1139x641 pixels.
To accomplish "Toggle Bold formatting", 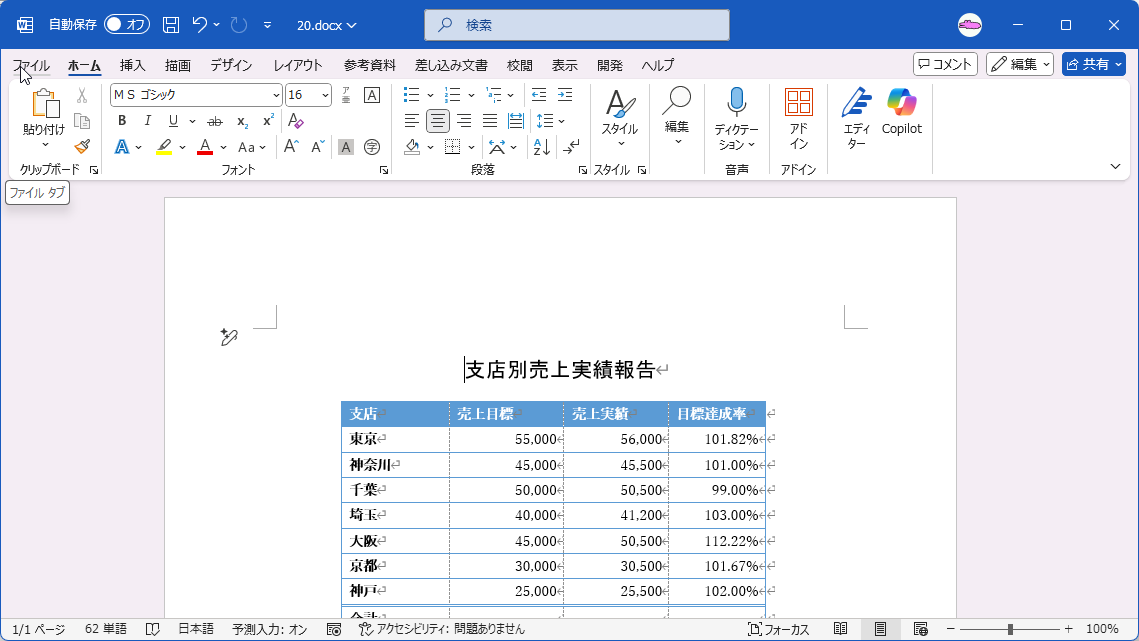I will click(x=122, y=121).
